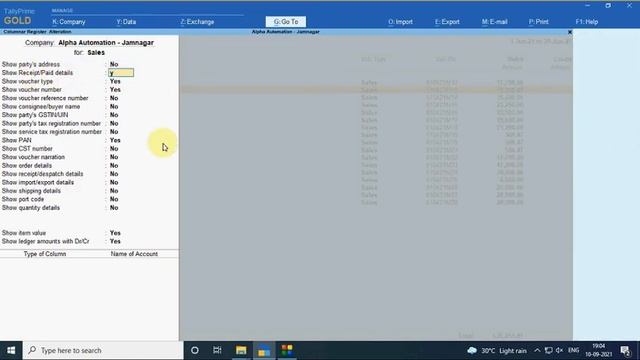Toggle Show voucher number value

tap(115, 90)
